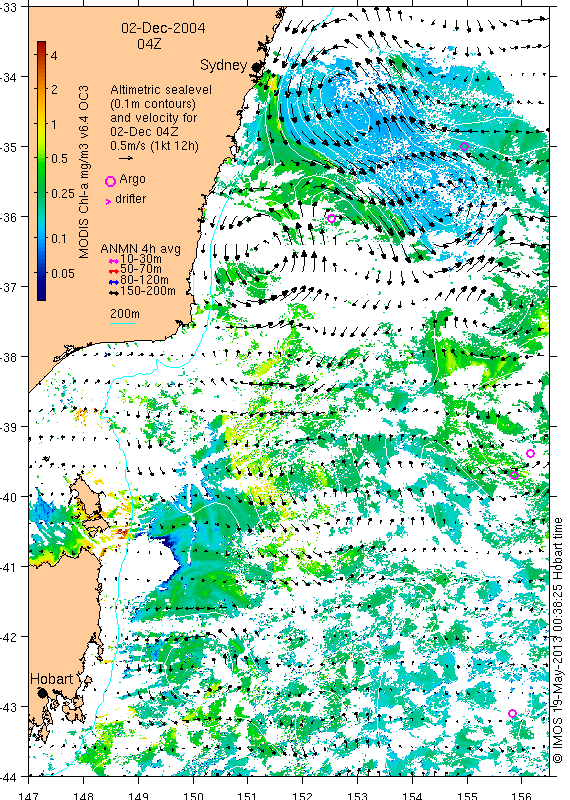This screenshot has width=570, height=800.
Task: Click the dark red top of the color bar
Action: (41, 45)
